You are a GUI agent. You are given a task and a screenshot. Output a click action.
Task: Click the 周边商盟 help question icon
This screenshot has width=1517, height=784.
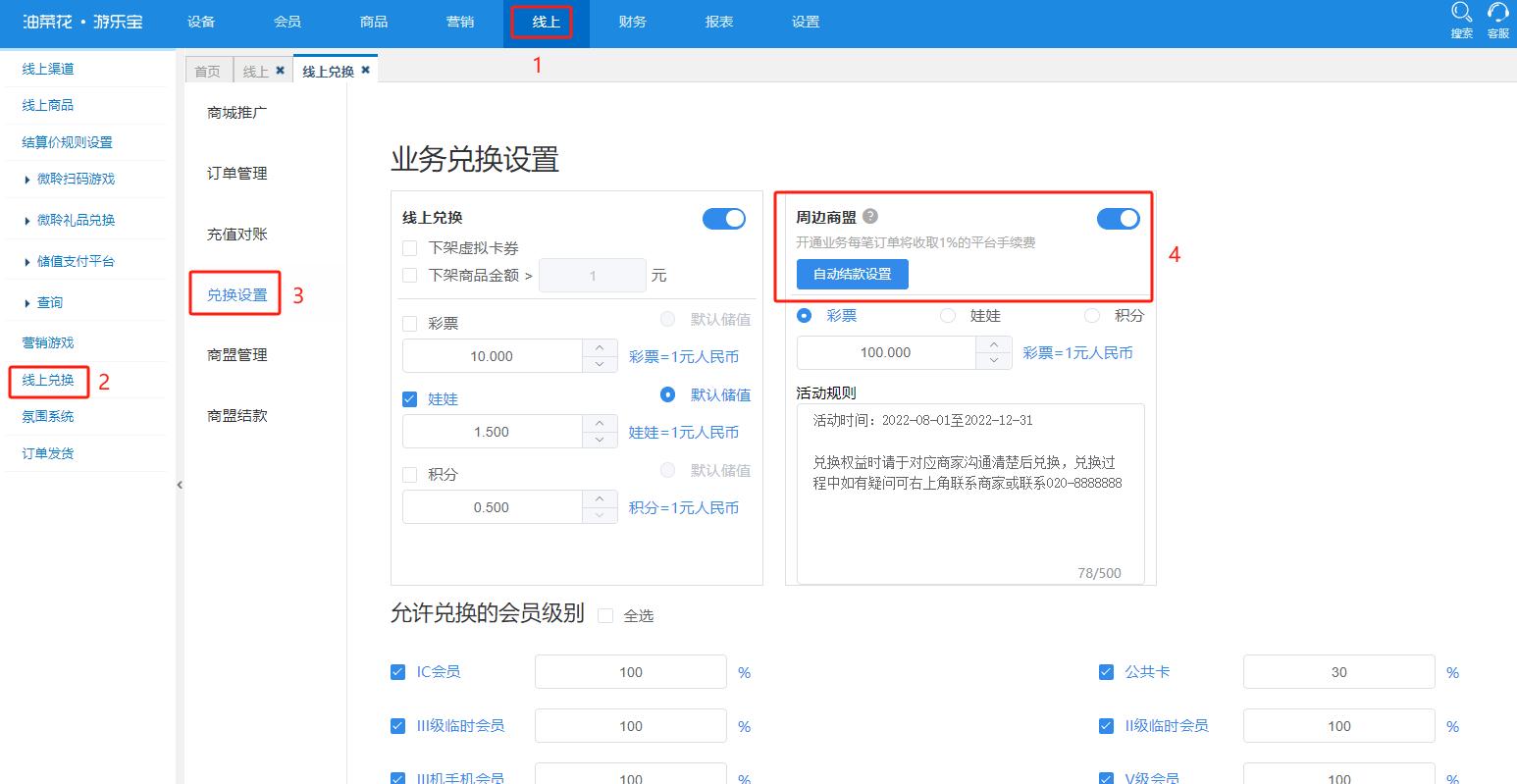[869, 217]
